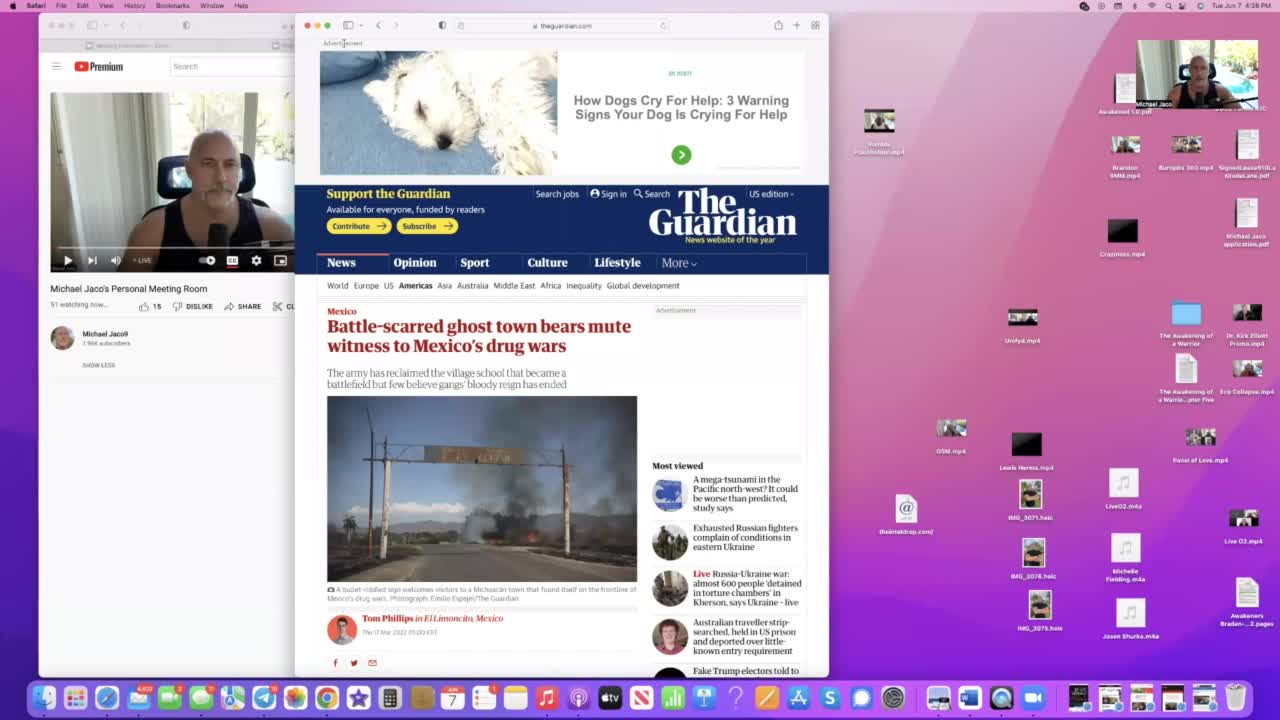Open Safari History menu in menu bar
Viewport: 1280px width, 720px height.
(134, 6)
